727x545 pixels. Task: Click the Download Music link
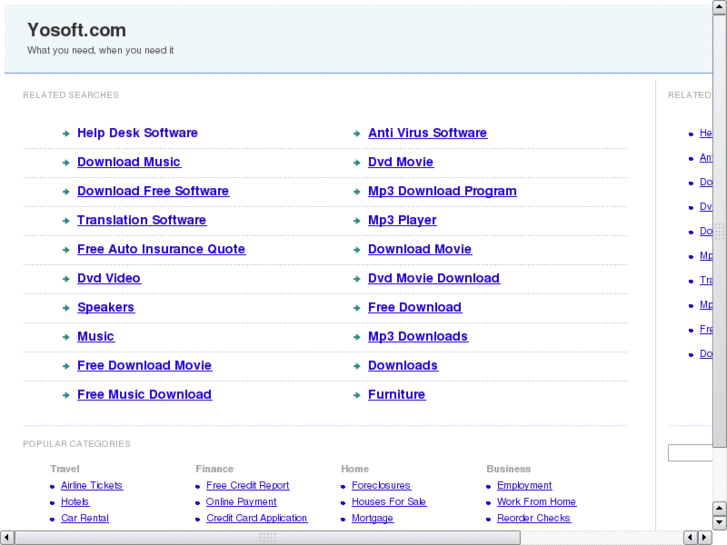(129, 162)
